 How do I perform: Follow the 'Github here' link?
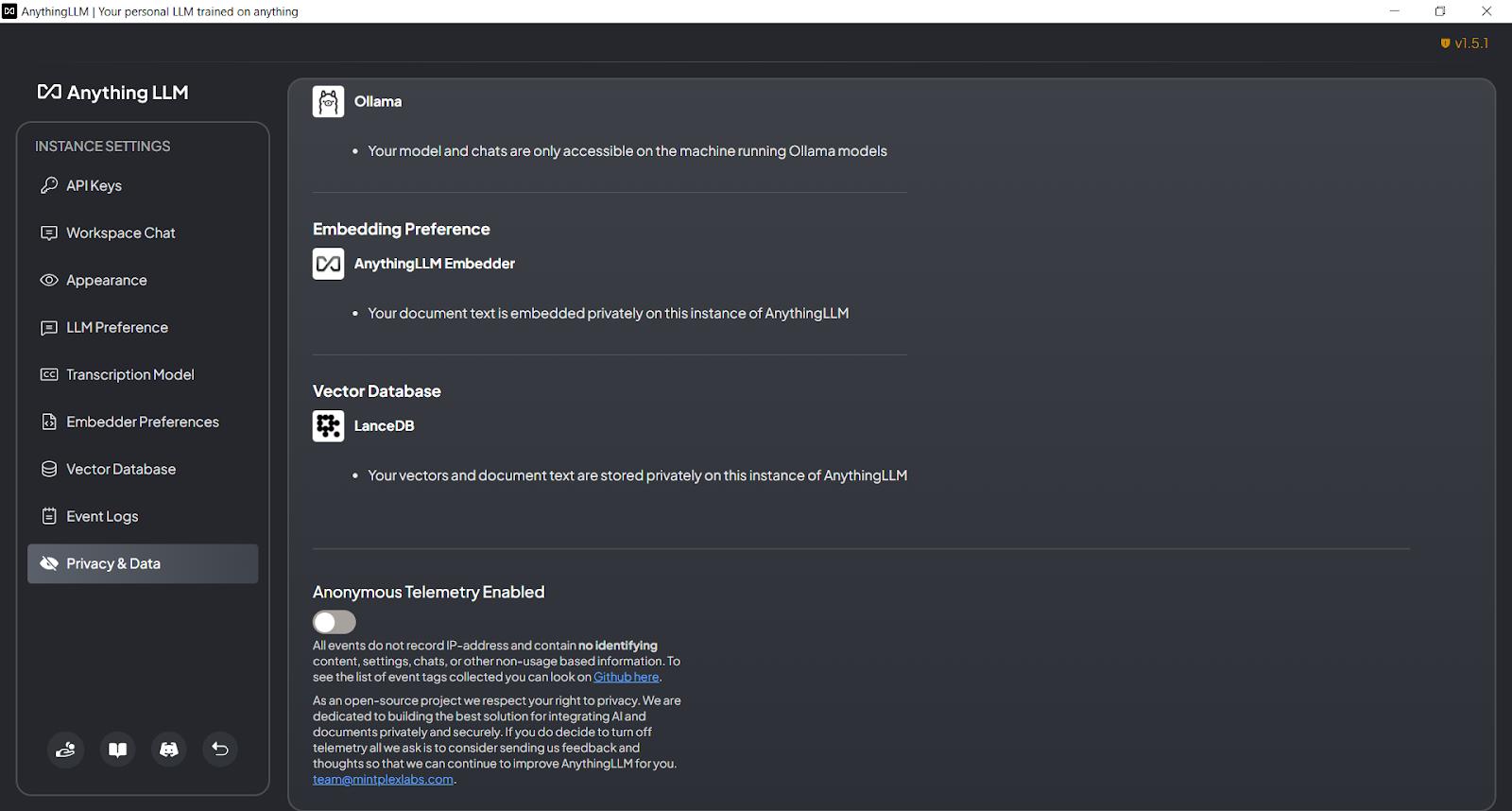[626, 678]
